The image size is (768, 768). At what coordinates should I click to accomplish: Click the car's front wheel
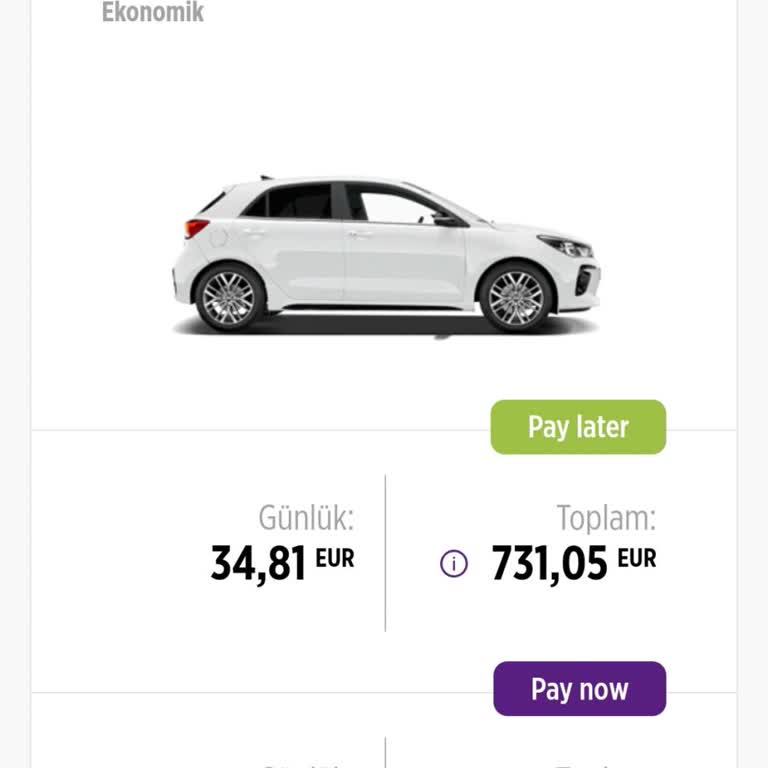click(516, 297)
